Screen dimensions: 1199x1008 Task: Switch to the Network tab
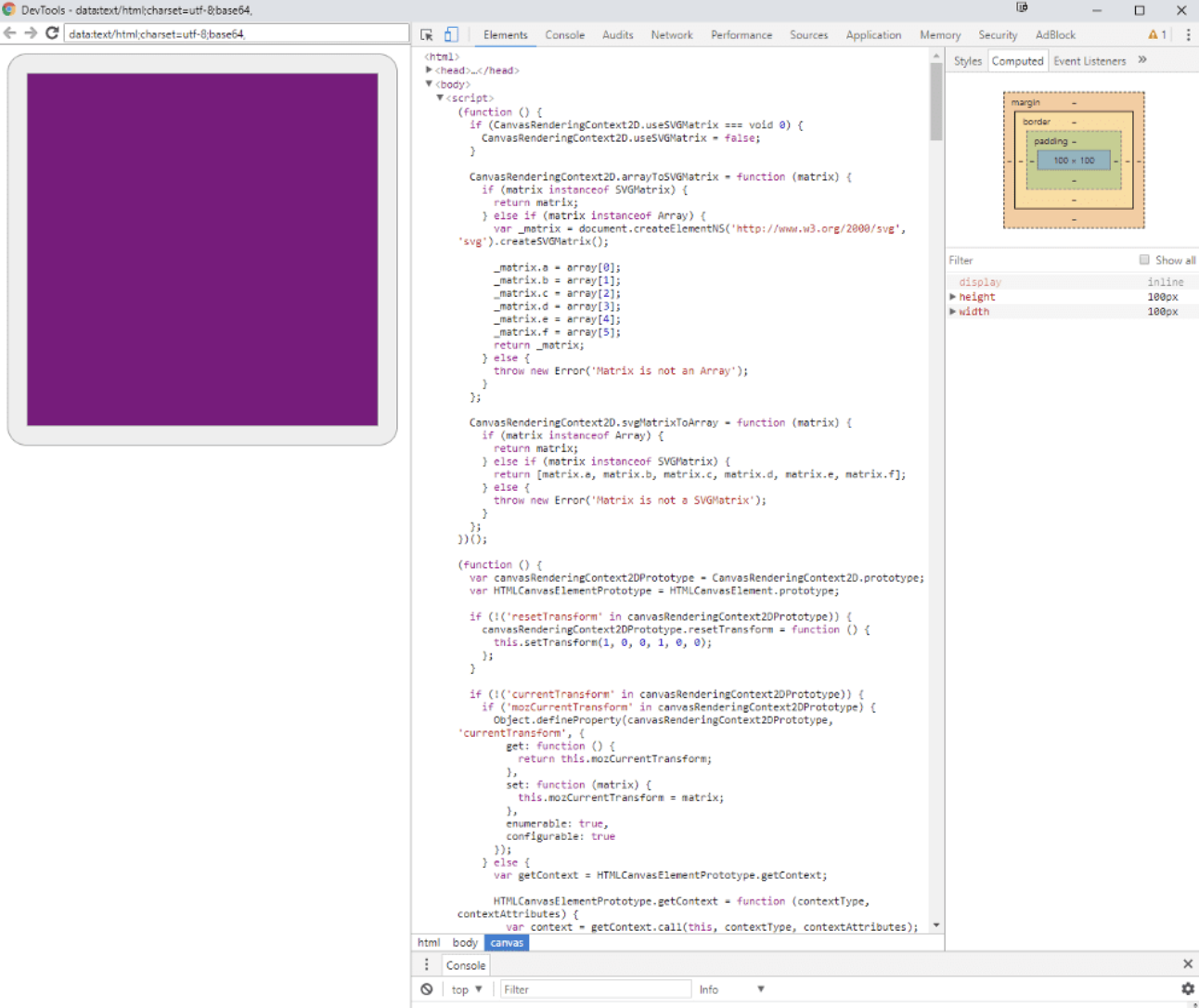pos(671,34)
